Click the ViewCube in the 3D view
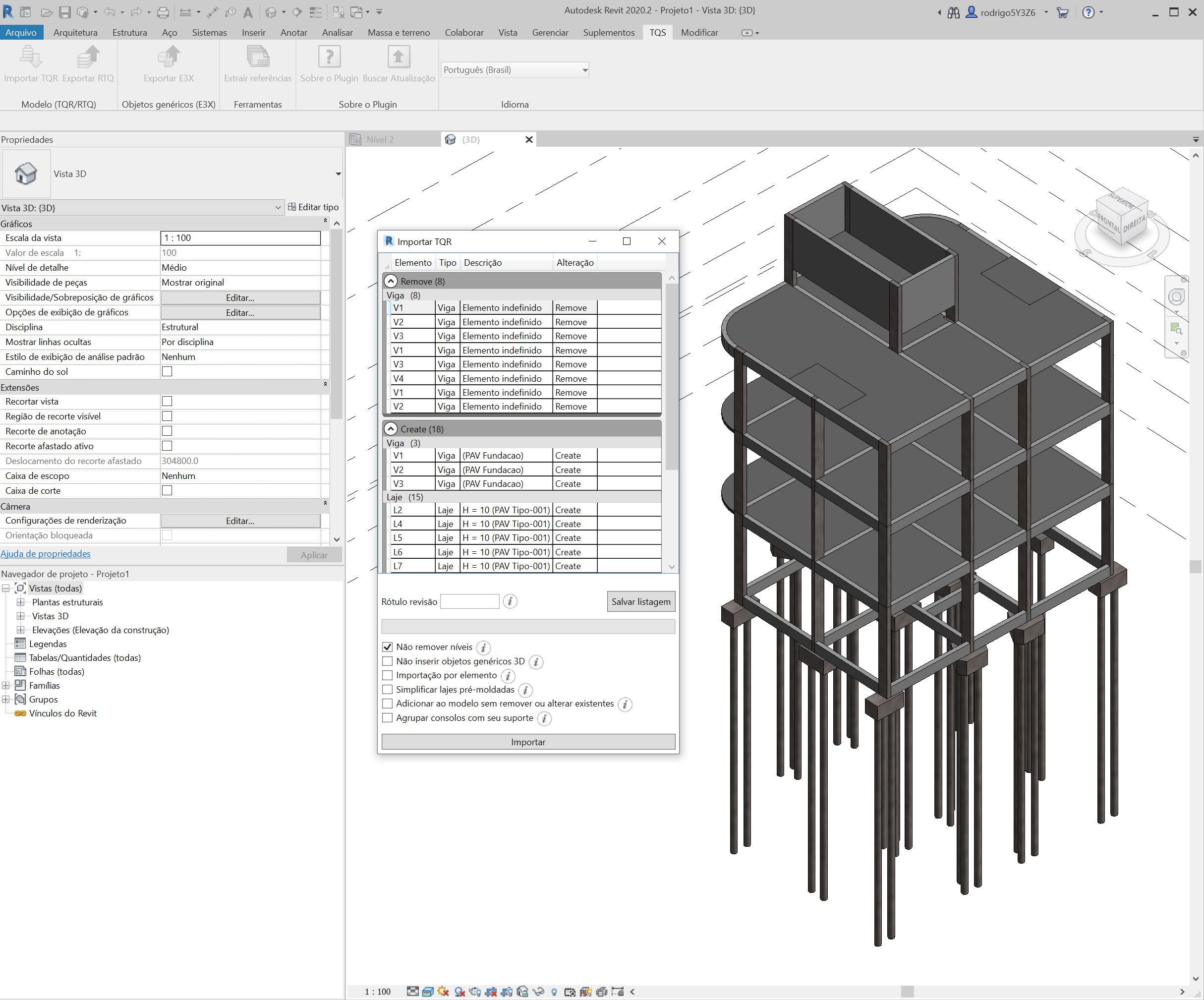This screenshot has width=1204, height=1000. (x=1121, y=220)
